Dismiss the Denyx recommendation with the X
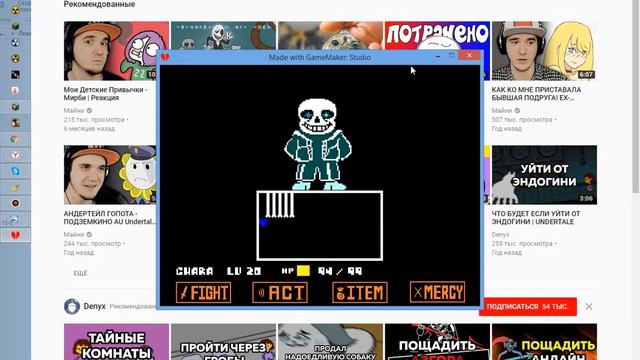 [x=589, y=307]
